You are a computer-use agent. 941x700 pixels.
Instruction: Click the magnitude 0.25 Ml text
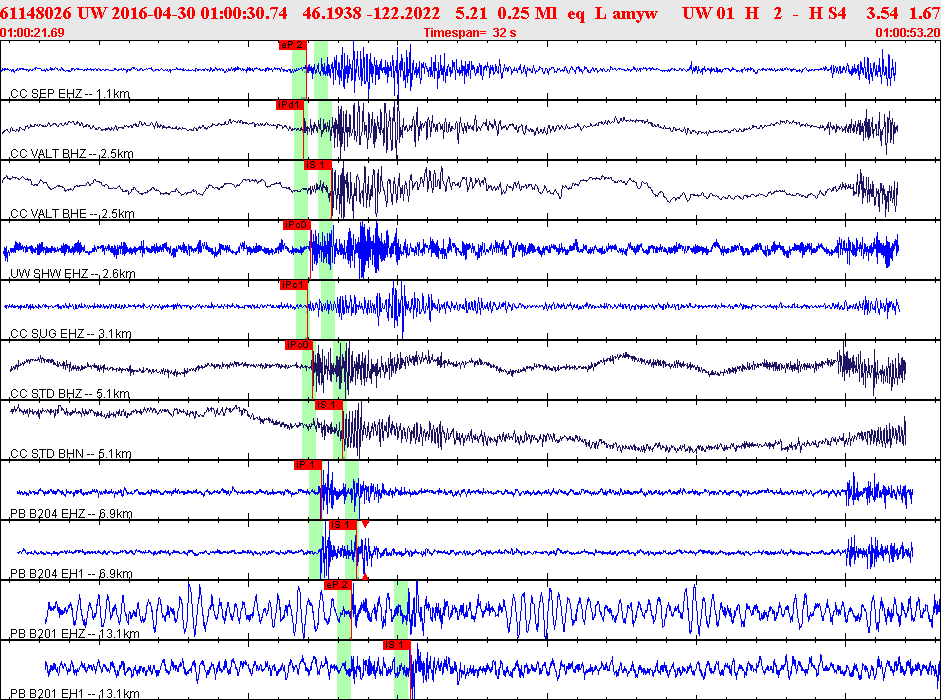(528, 13)
